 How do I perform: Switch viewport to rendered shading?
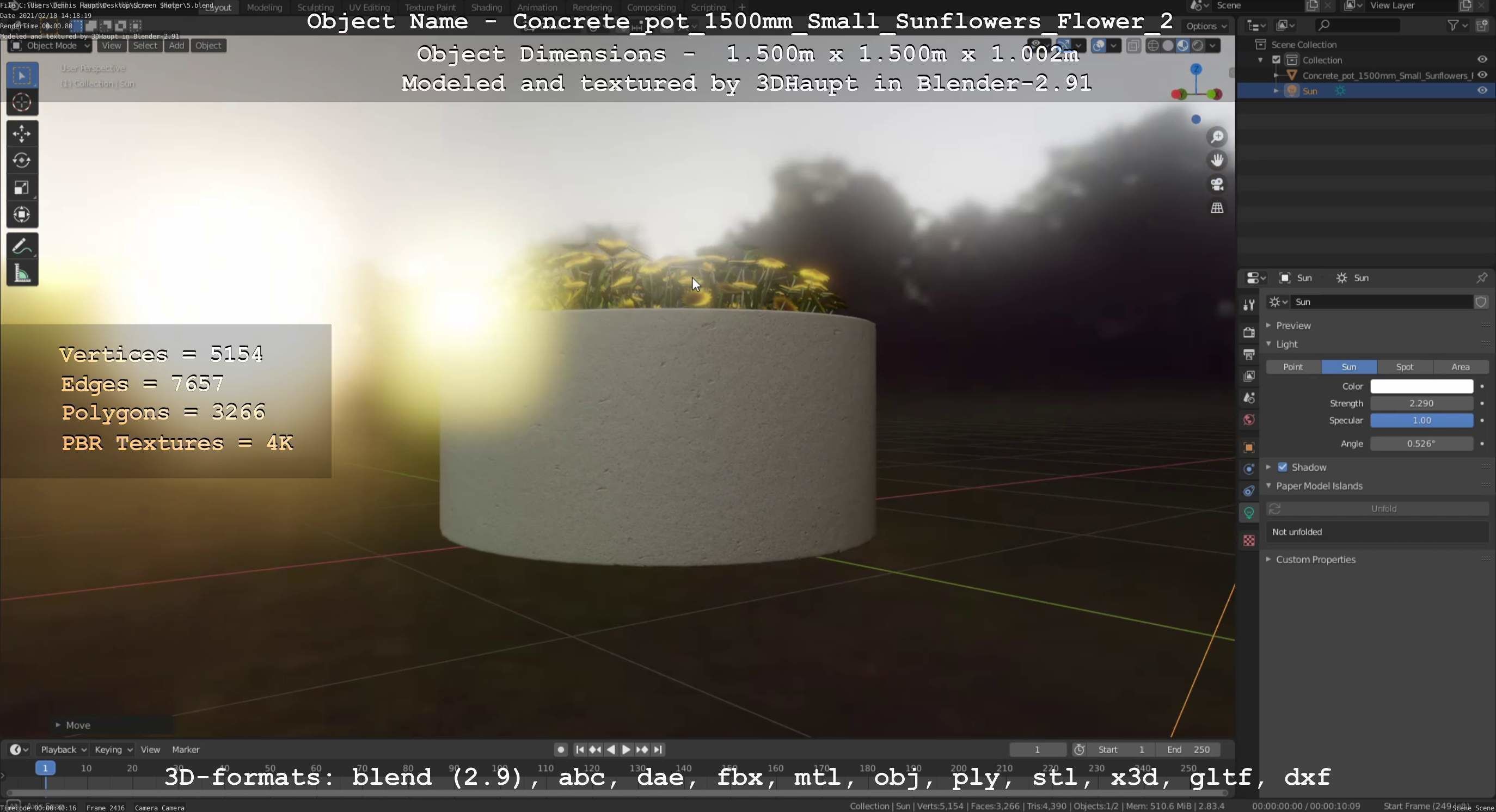click(x=1198, y=46)
